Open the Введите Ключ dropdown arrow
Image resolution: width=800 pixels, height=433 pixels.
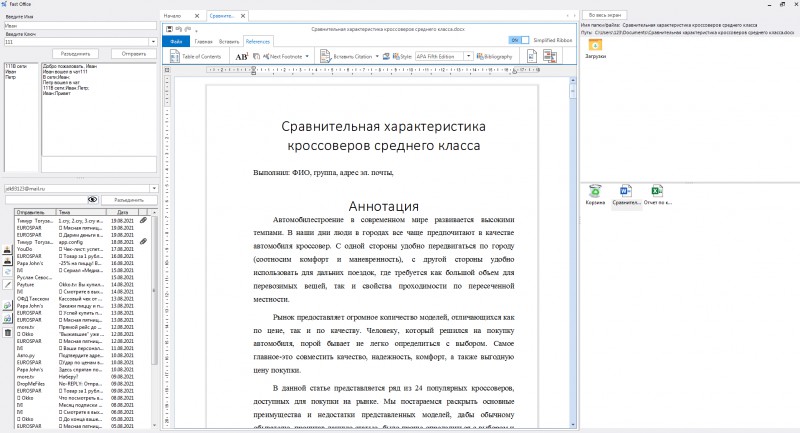click(x=153, y=42)
